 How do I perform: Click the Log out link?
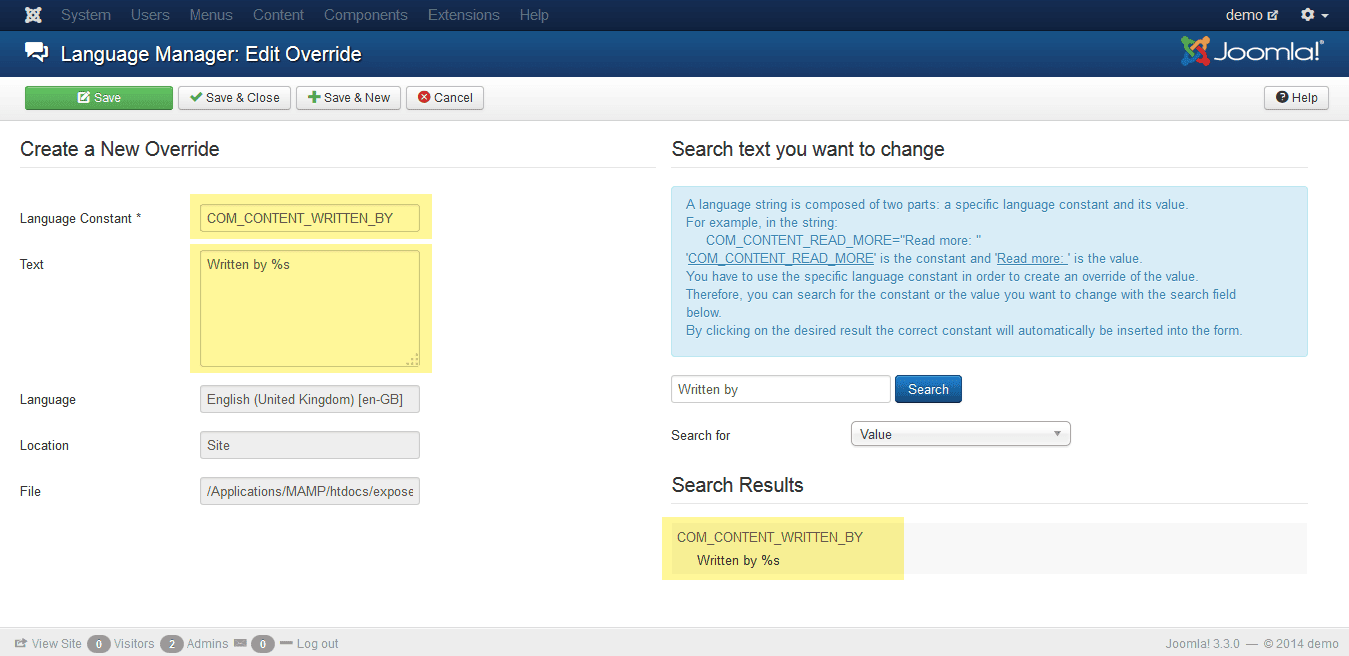click(x=317, y=643)
